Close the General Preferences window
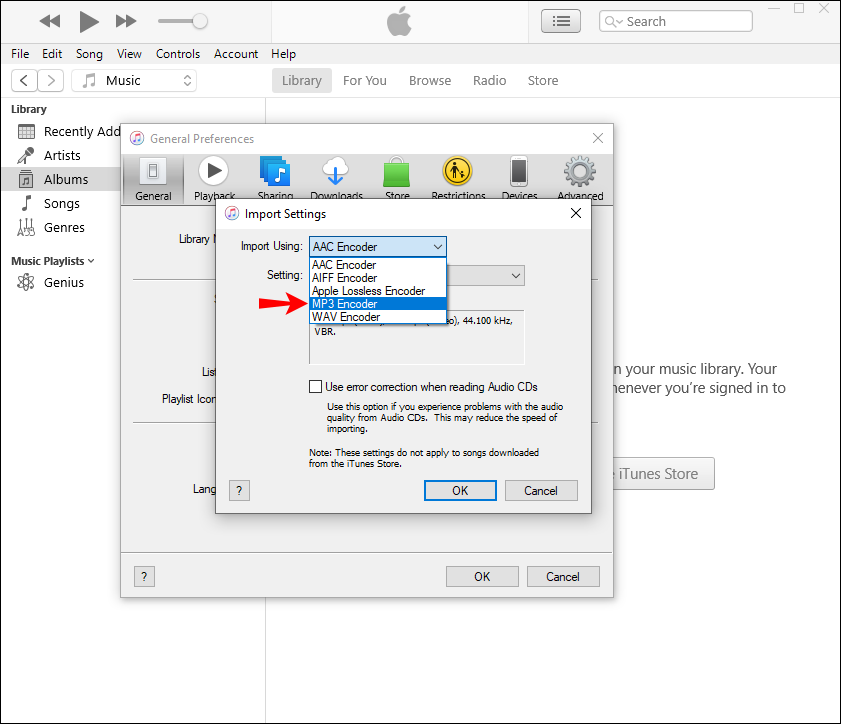The image size is (841, 724). 598,138
